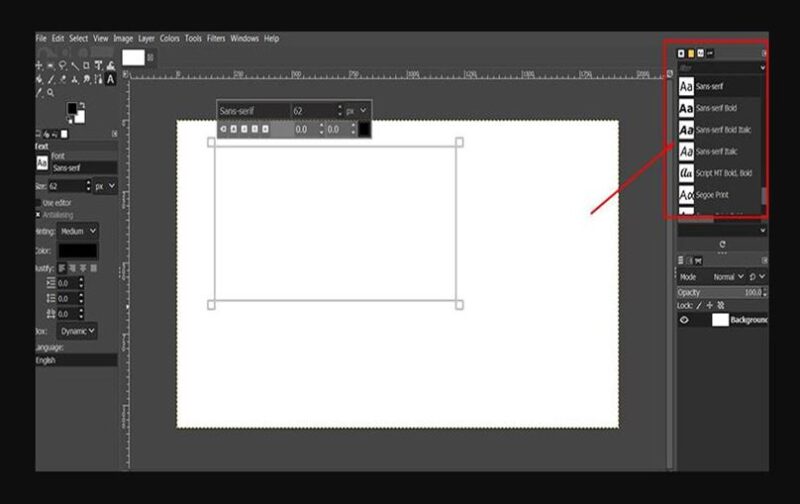Open the Hinting 'Medium' dropdown
The height and width of the screenshot is (504, 800).
tap(78, 231)
